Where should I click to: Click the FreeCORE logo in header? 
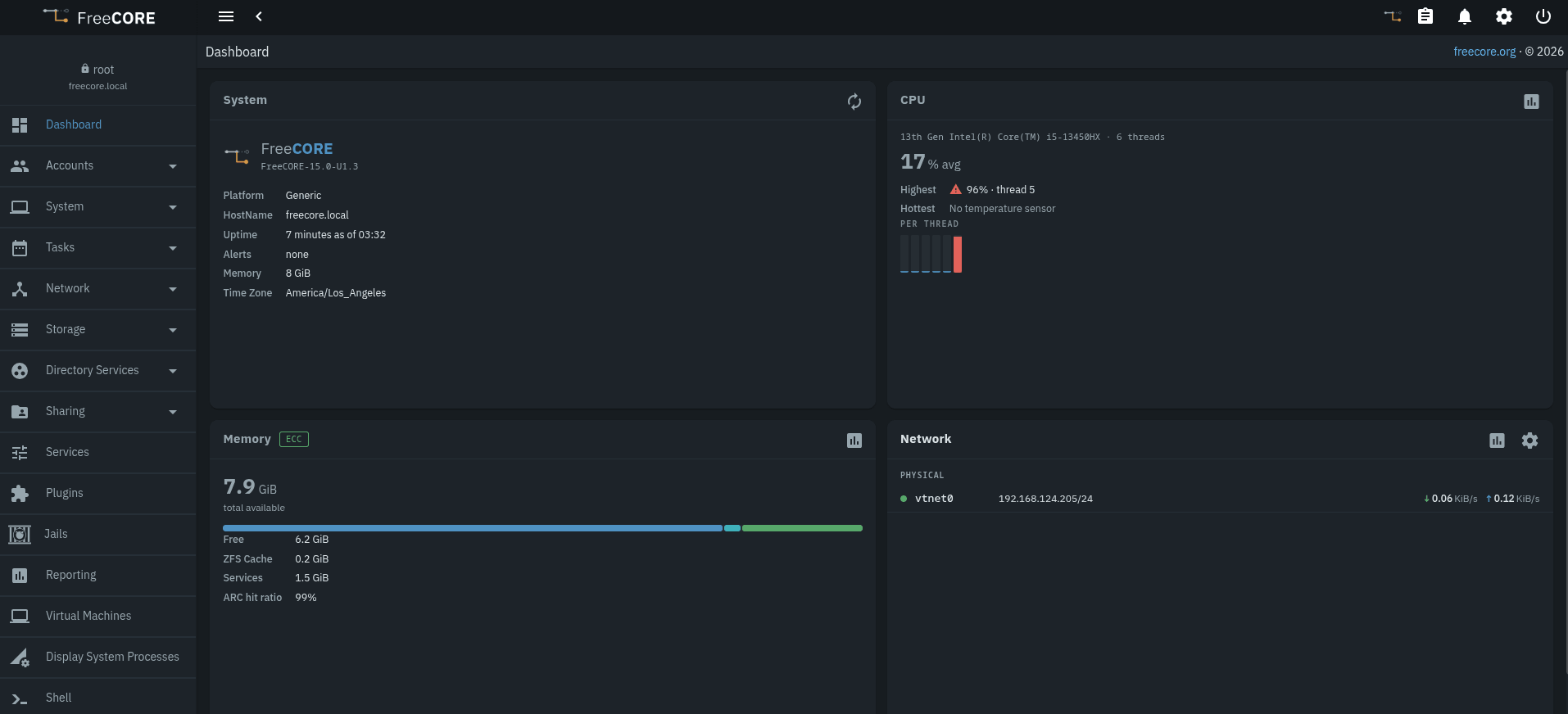coord(98,17)
